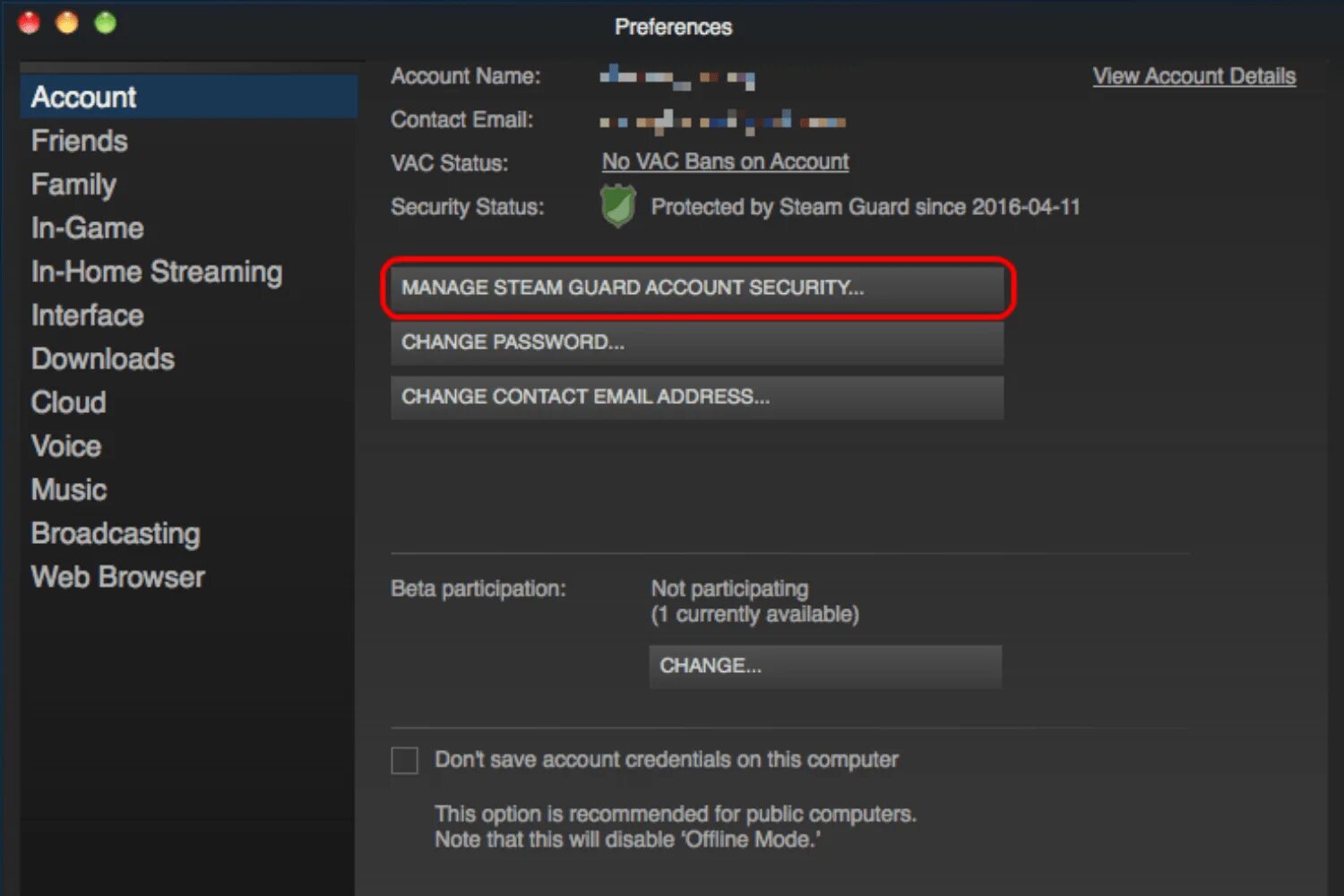The image size is (1344, 896).
Task: Click the 'VAC Status:' label
Action: pos(450,163)
